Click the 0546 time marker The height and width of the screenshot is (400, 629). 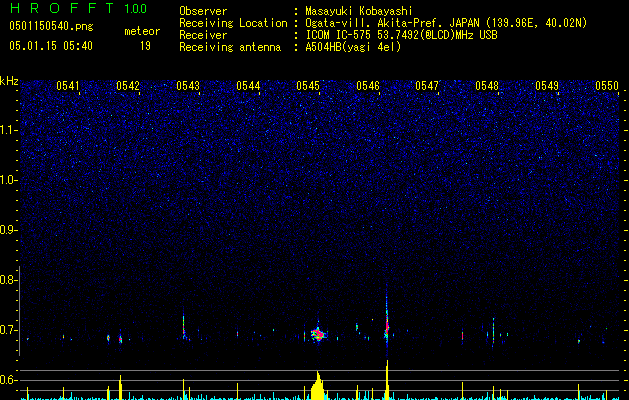[368, 85]
